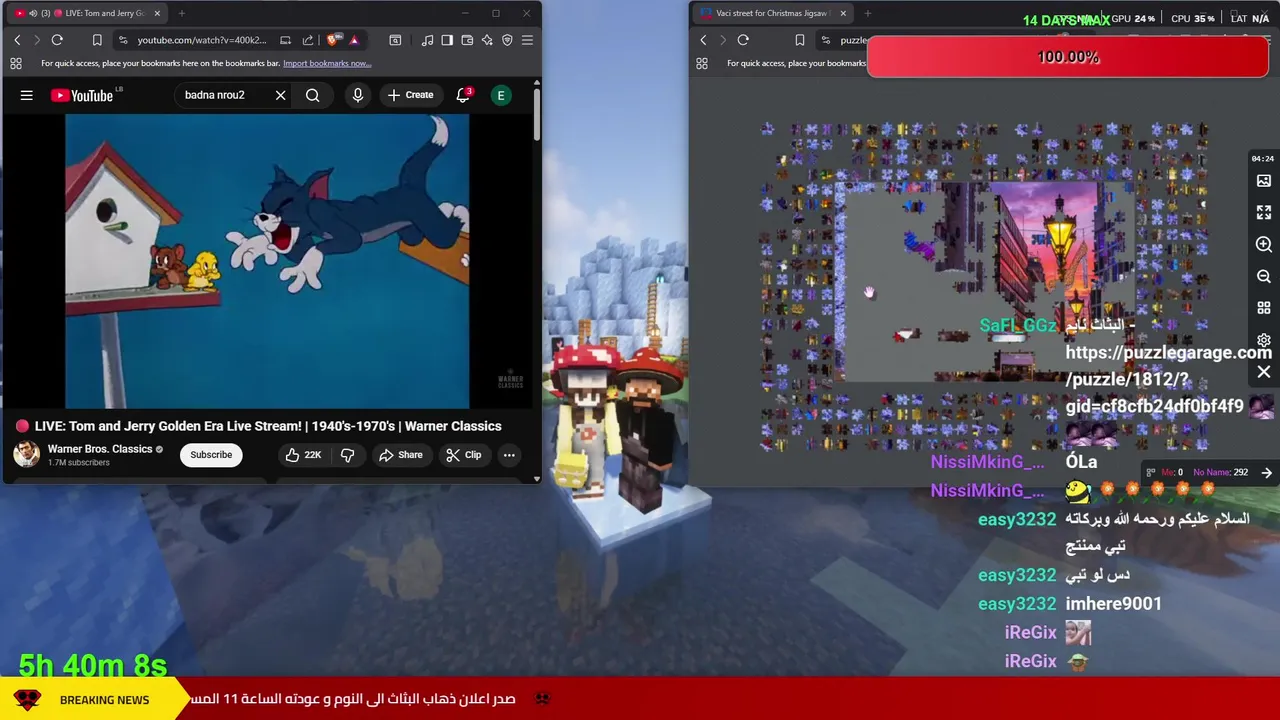This screenshot has width=1280, height=720.
Task: Open site settings icon in puzzle window
Action: (x=825, y=40)
